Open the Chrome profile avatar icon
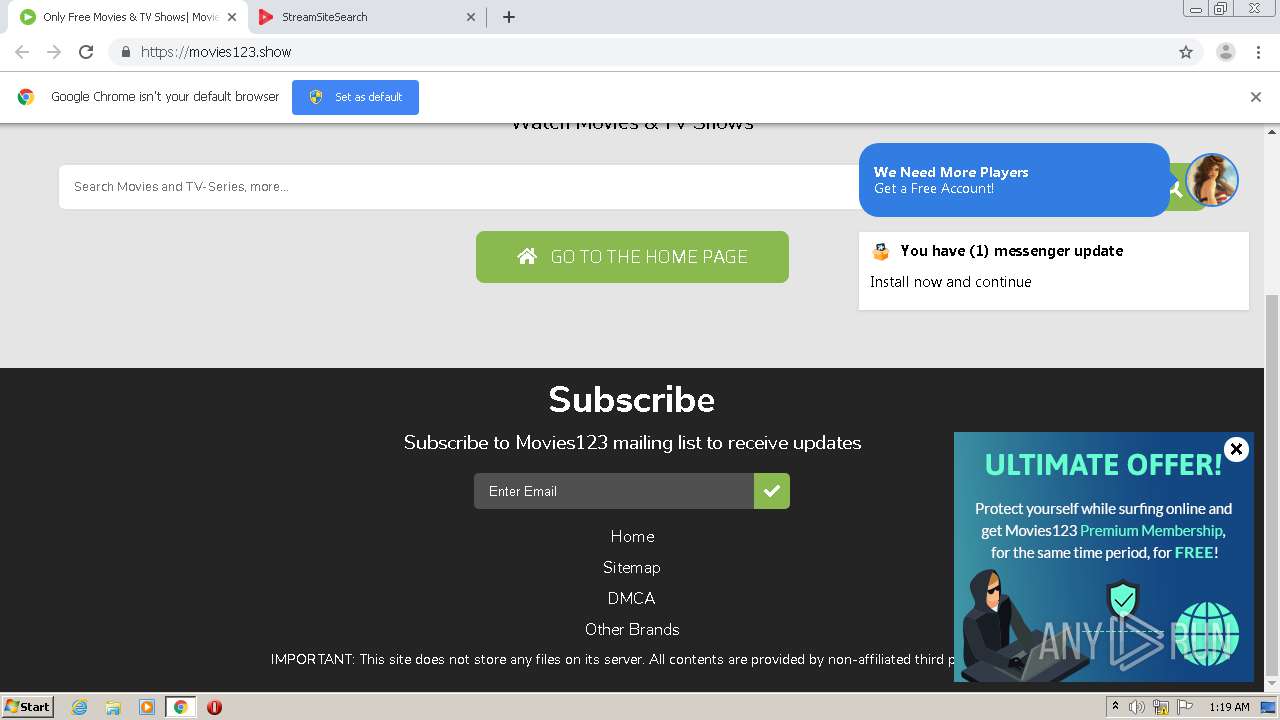This screenshot has width=1280, height=720. click(1225, 52)
